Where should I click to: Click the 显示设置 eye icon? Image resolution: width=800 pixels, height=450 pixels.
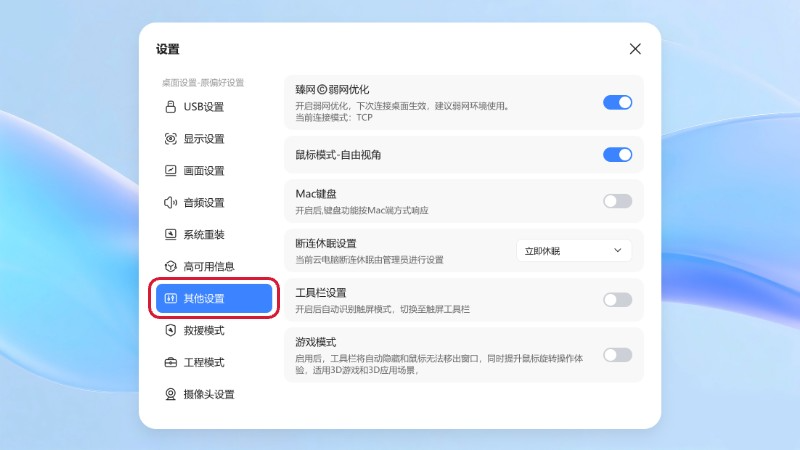click(170, 139)
